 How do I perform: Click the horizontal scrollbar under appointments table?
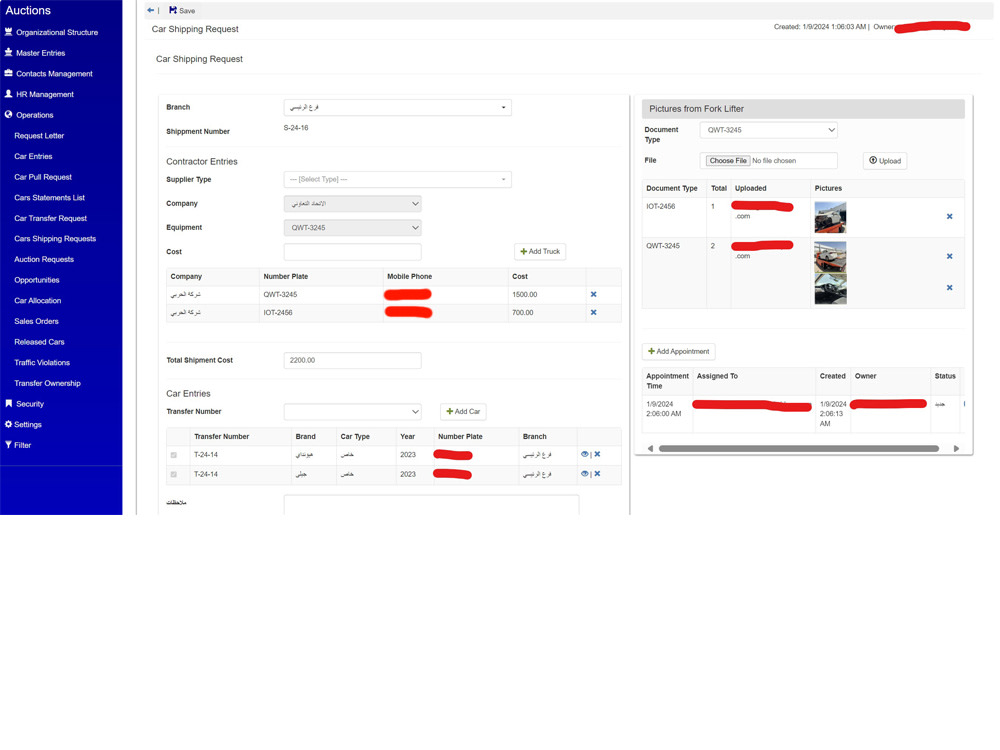click(x=798, y=449)
